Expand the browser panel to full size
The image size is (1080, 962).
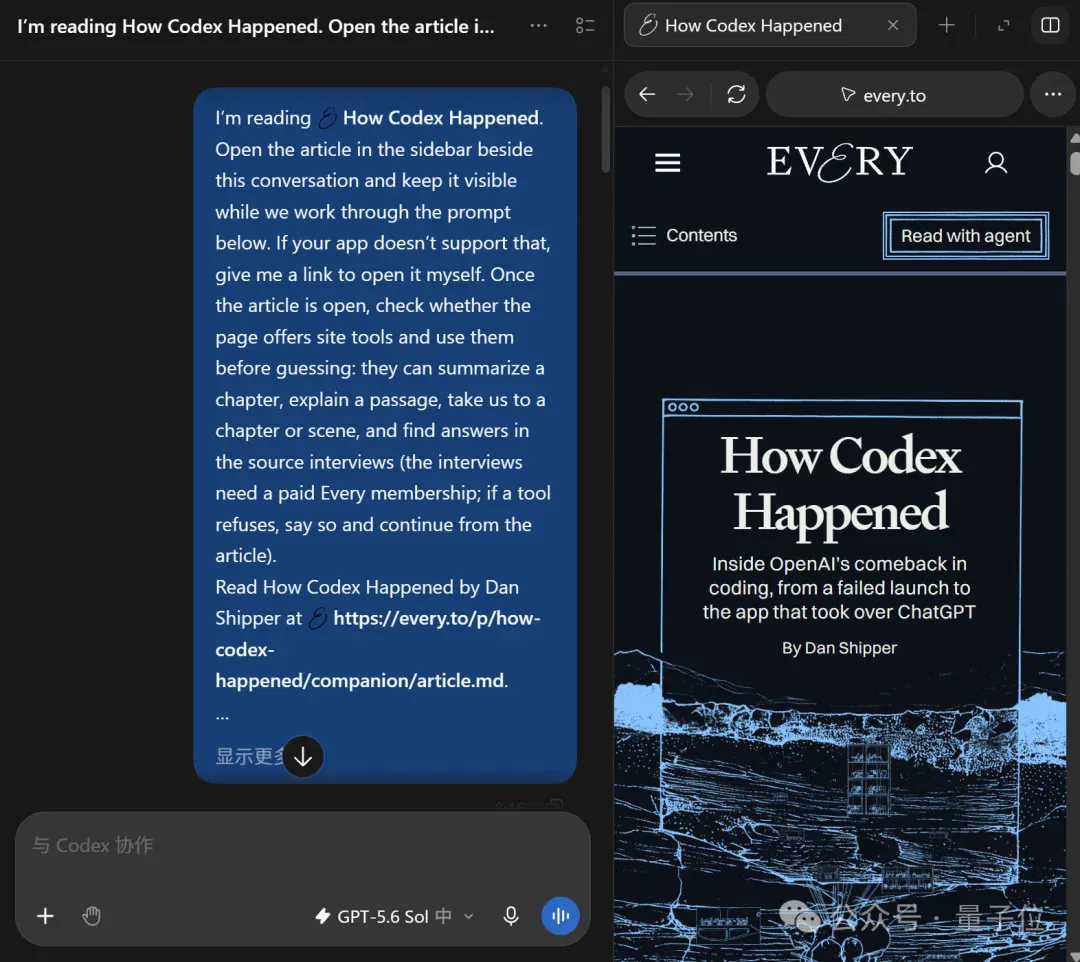click(1004, 25)
